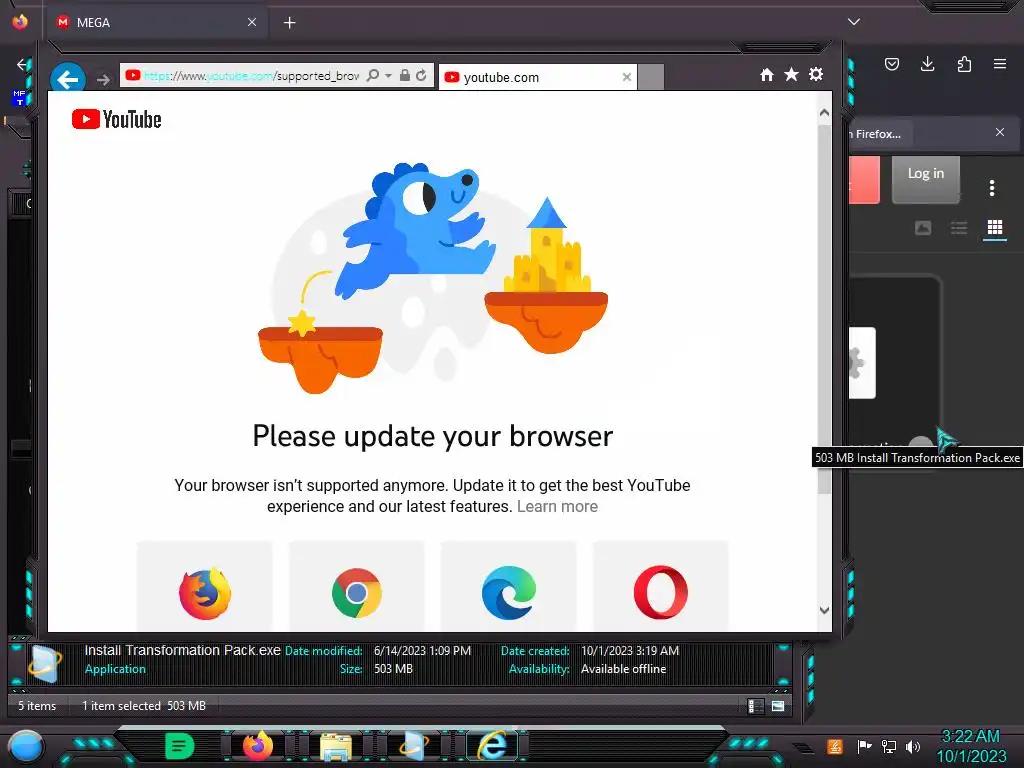
Task: Switch MEGA to grid view
Action: pyautogui.click(x=995, y=227)
